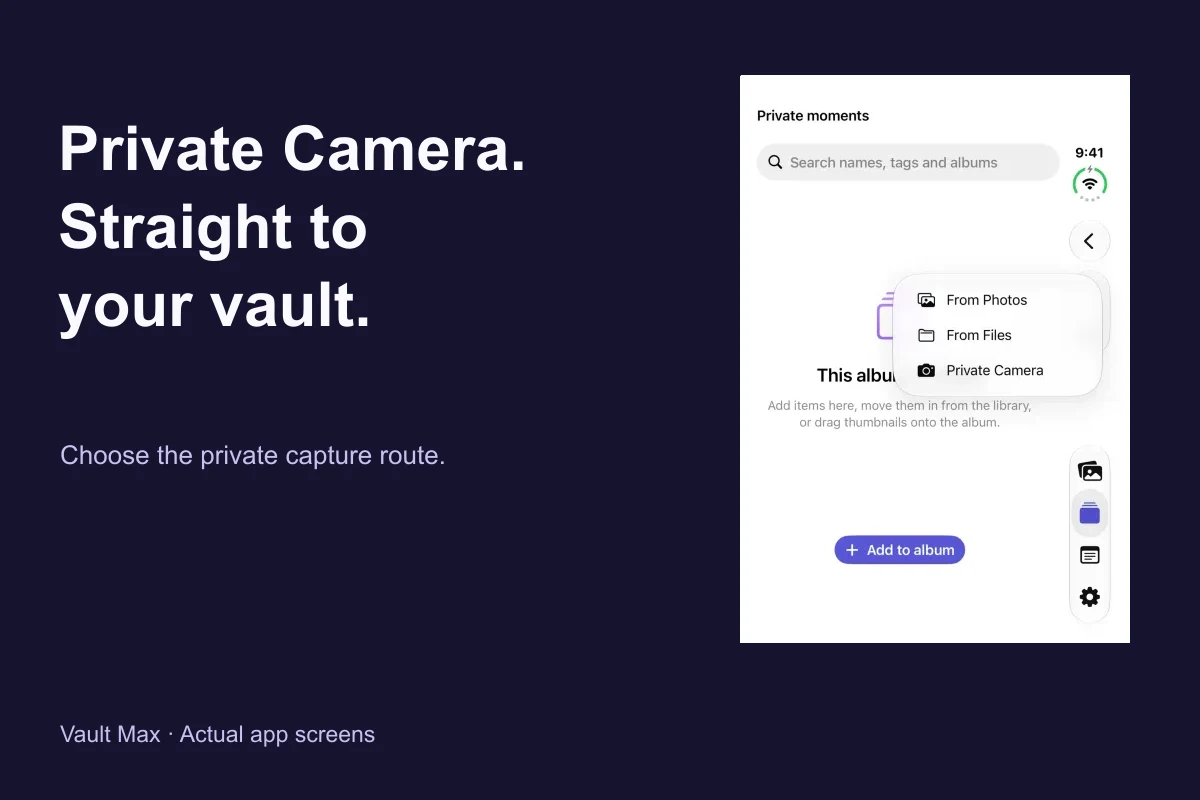
Task: Click 'Choose the private capture route.' caption
Action: [x=253, y=455]
